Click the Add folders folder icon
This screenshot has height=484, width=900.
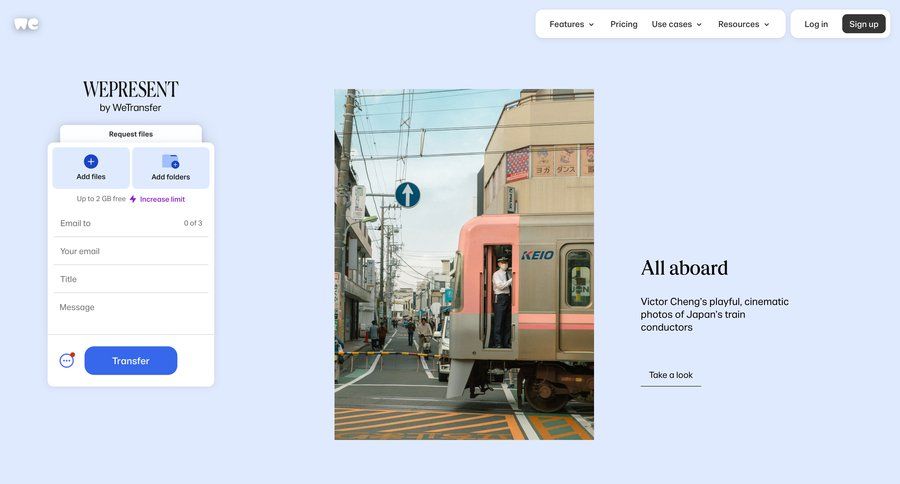tap(170, 161)
